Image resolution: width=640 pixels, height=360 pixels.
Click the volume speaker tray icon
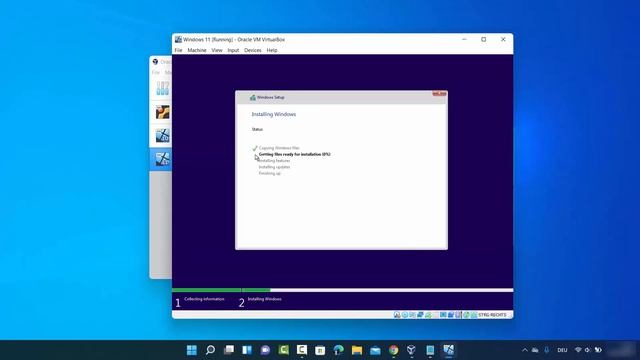[x=588, y=350]
